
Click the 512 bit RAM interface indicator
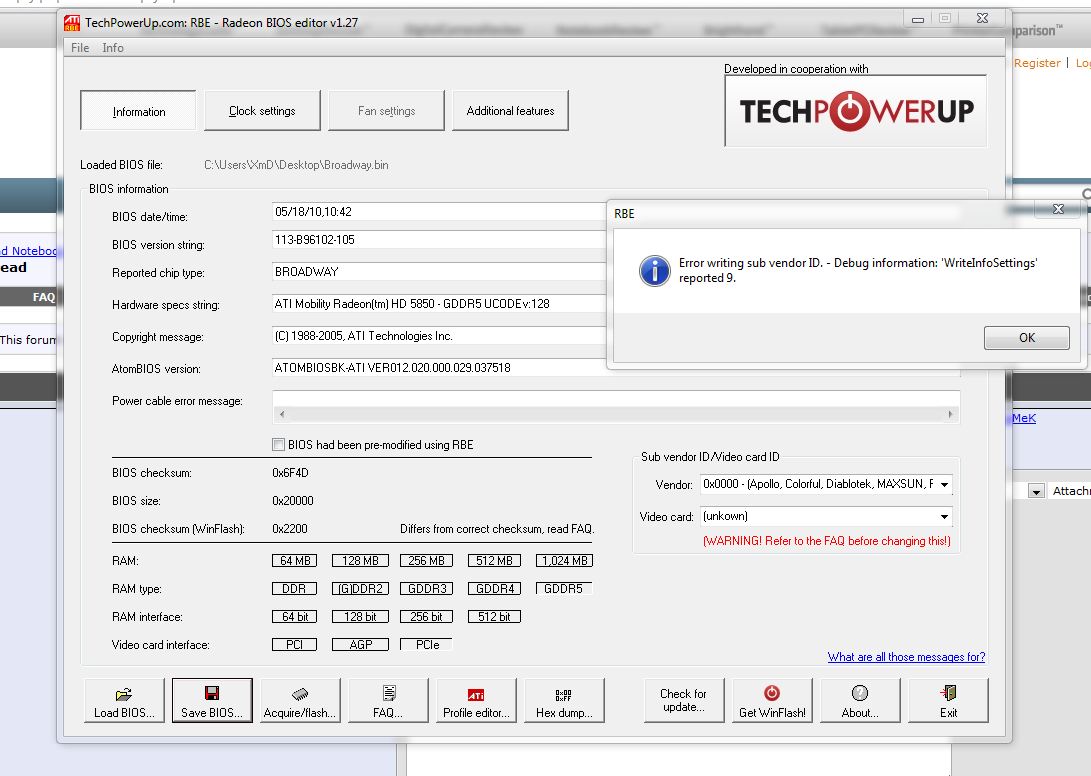[494, 617]
